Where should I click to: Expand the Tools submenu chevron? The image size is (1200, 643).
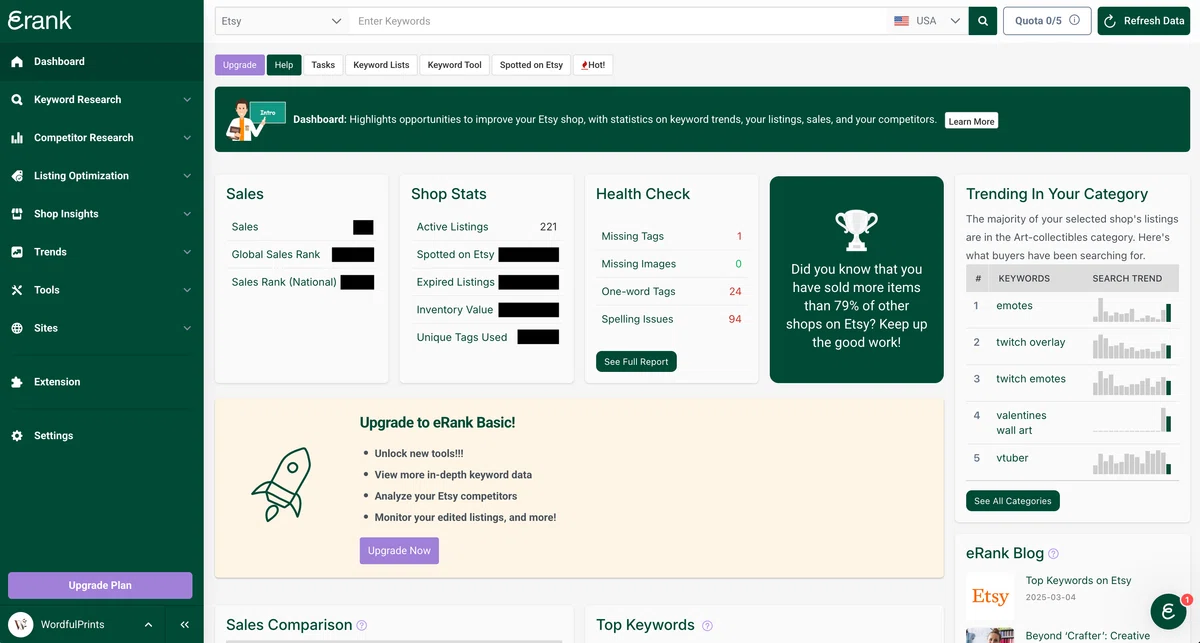click(x=187, y=290)
